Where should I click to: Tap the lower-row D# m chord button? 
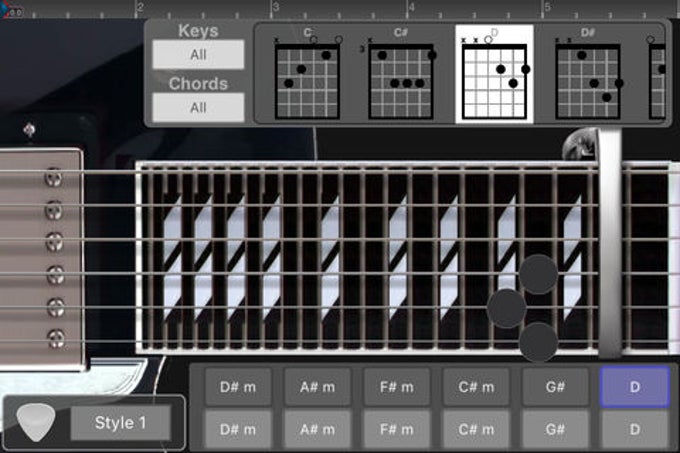click(x=238, y=429)
